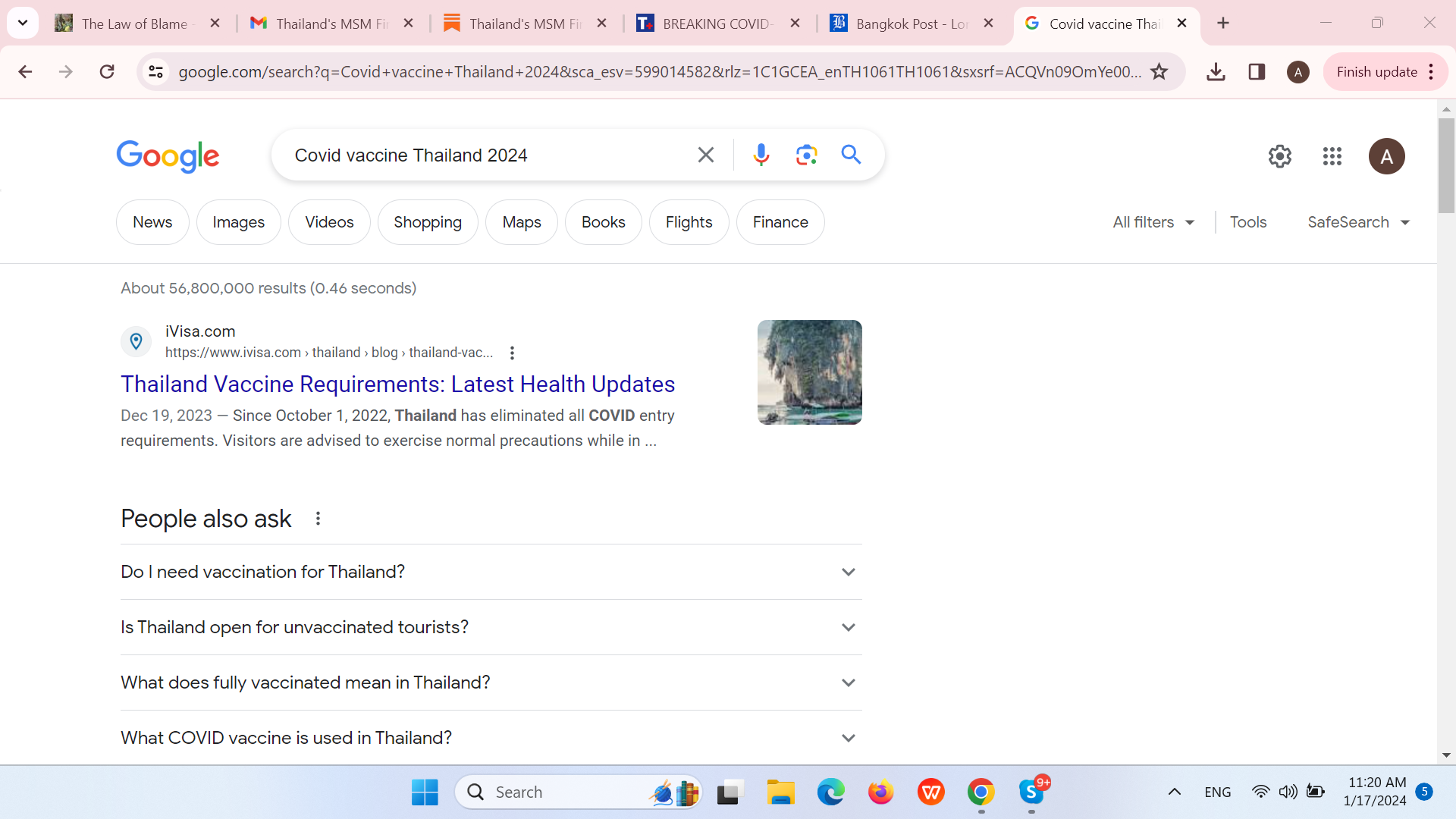Reload the current page
This screenshot has height=819, width=1456.
click(107, 72)
